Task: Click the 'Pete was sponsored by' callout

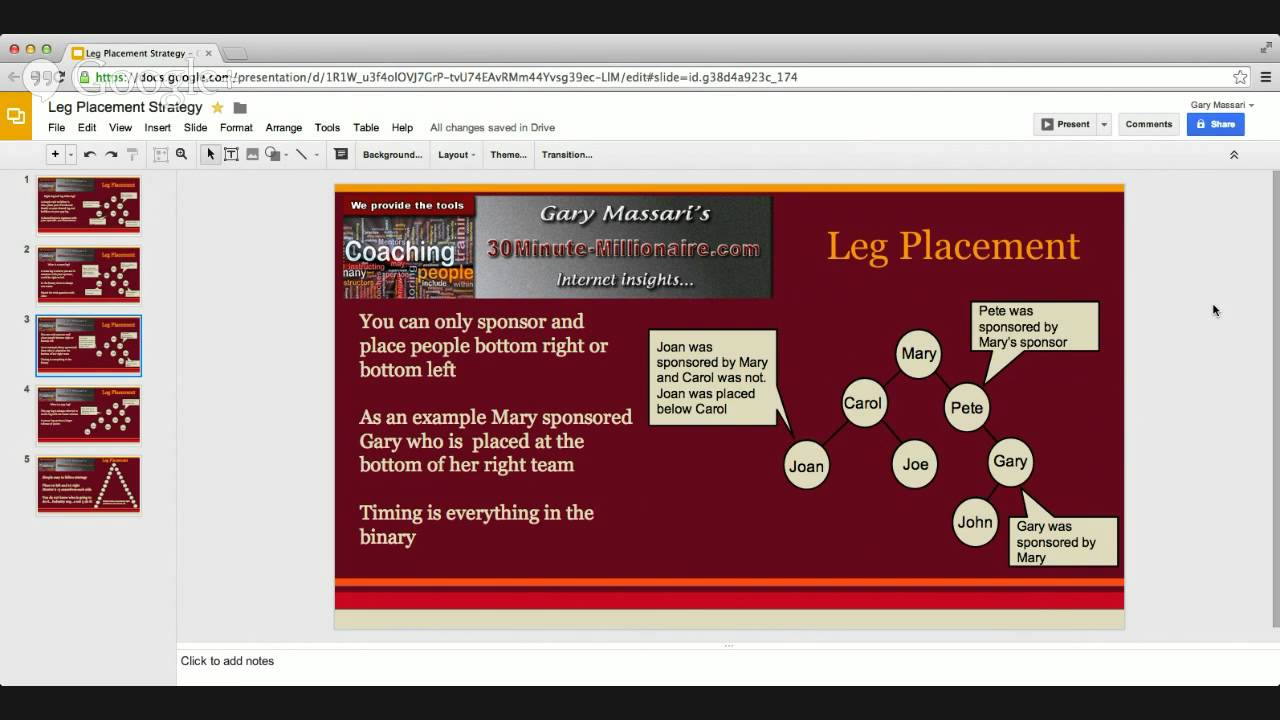Action: [1035, 327]
